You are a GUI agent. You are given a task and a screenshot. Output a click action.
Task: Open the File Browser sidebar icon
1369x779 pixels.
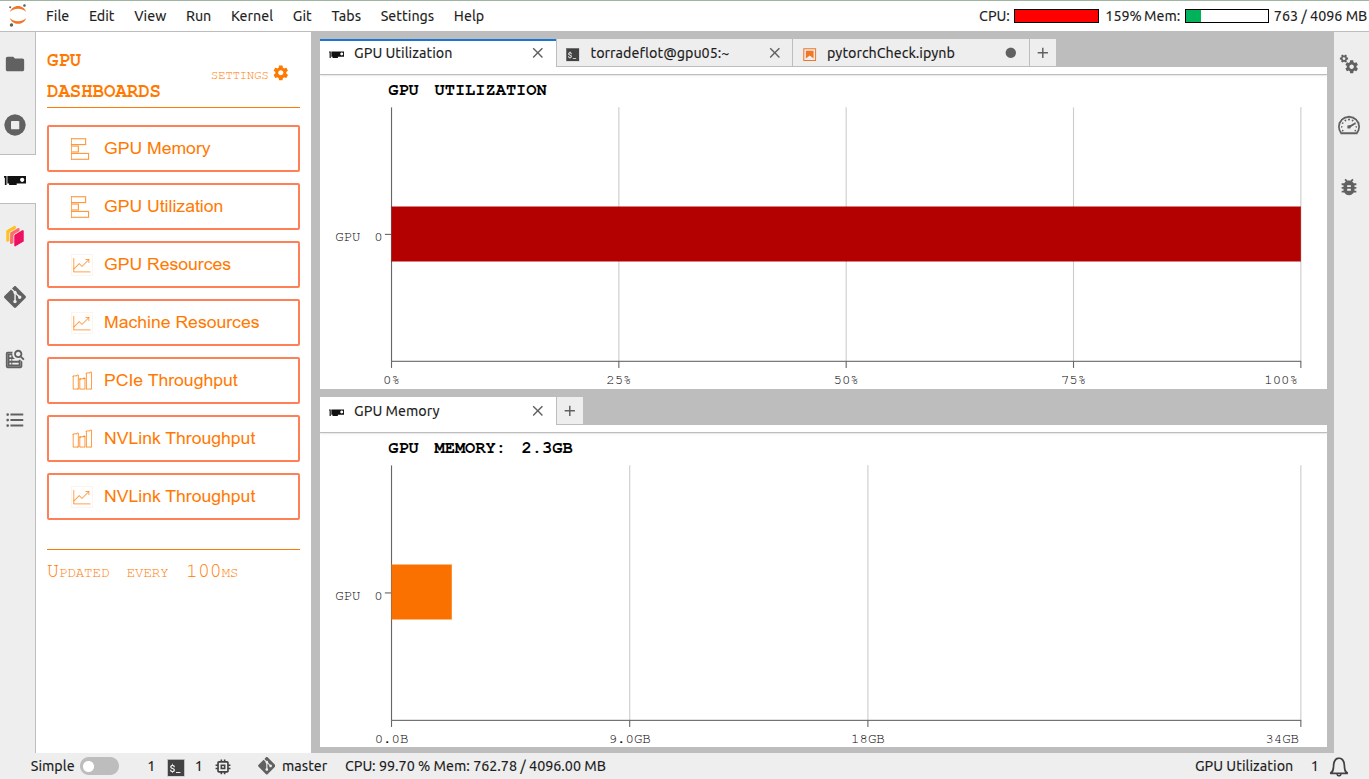point(15,64)
